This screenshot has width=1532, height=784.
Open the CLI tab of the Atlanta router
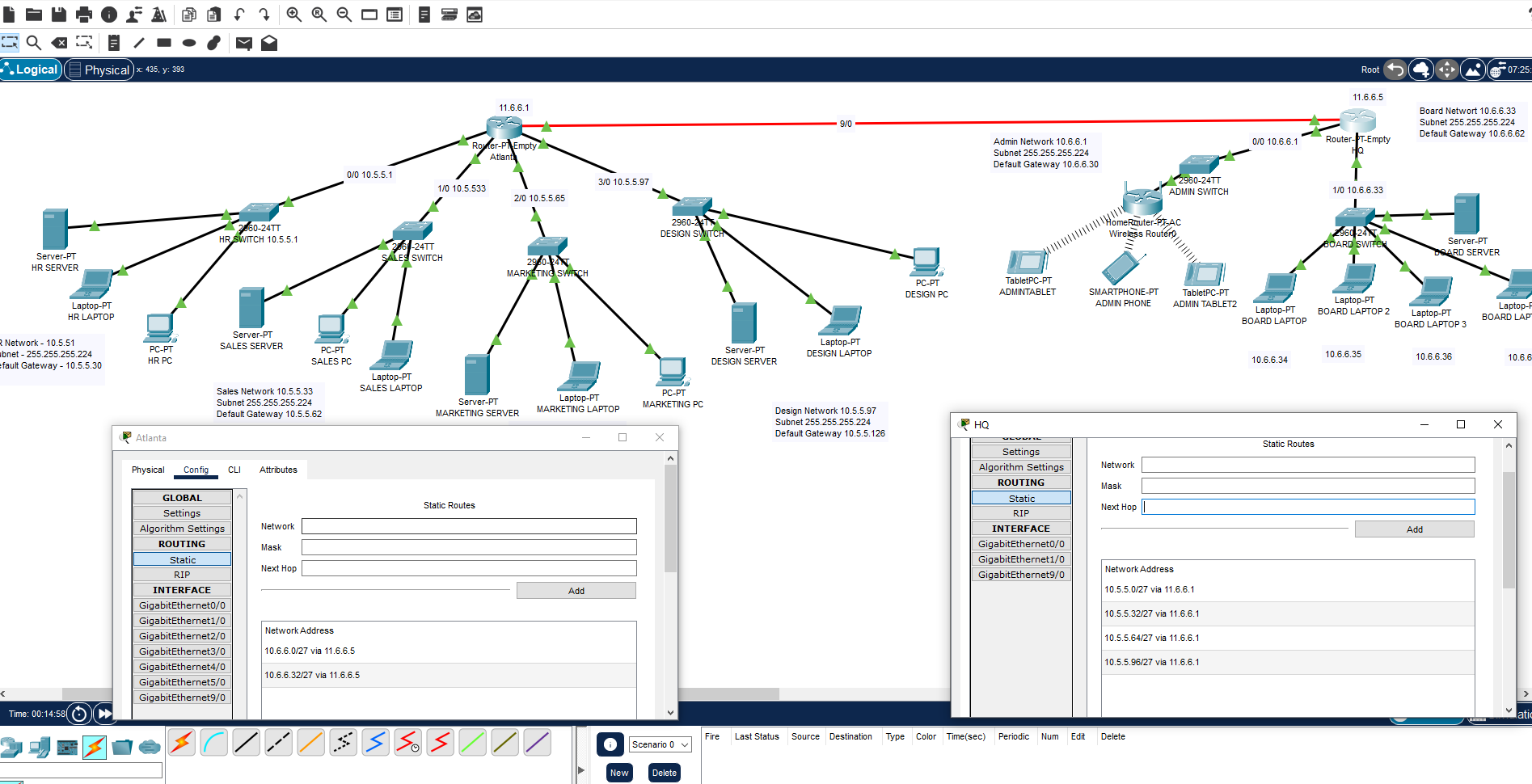click(234, 470)
